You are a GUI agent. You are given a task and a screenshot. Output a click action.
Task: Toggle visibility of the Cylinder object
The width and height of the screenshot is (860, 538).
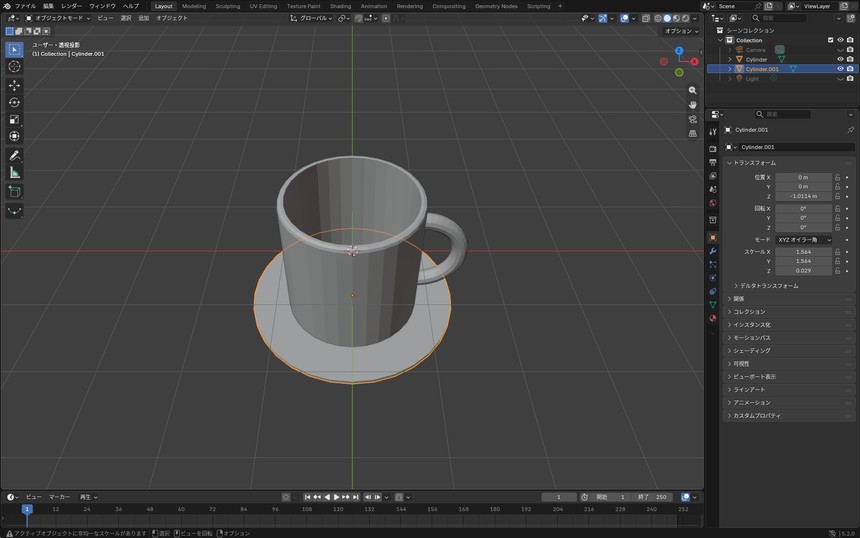coord(840,59)
